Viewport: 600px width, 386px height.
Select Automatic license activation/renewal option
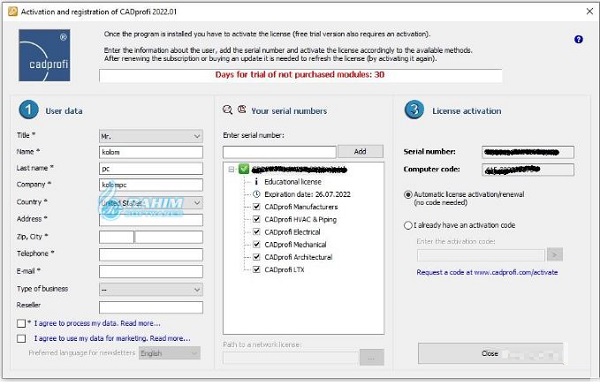coord(408,195)
